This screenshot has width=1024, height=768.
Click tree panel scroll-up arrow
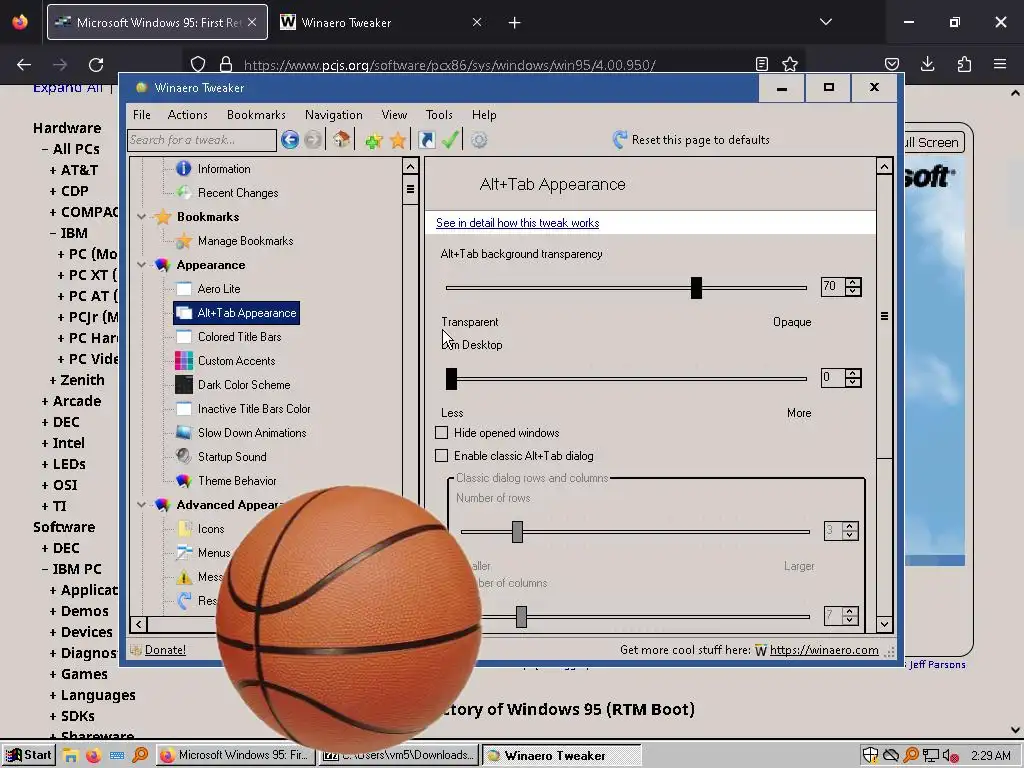click(x=410, y=166)
